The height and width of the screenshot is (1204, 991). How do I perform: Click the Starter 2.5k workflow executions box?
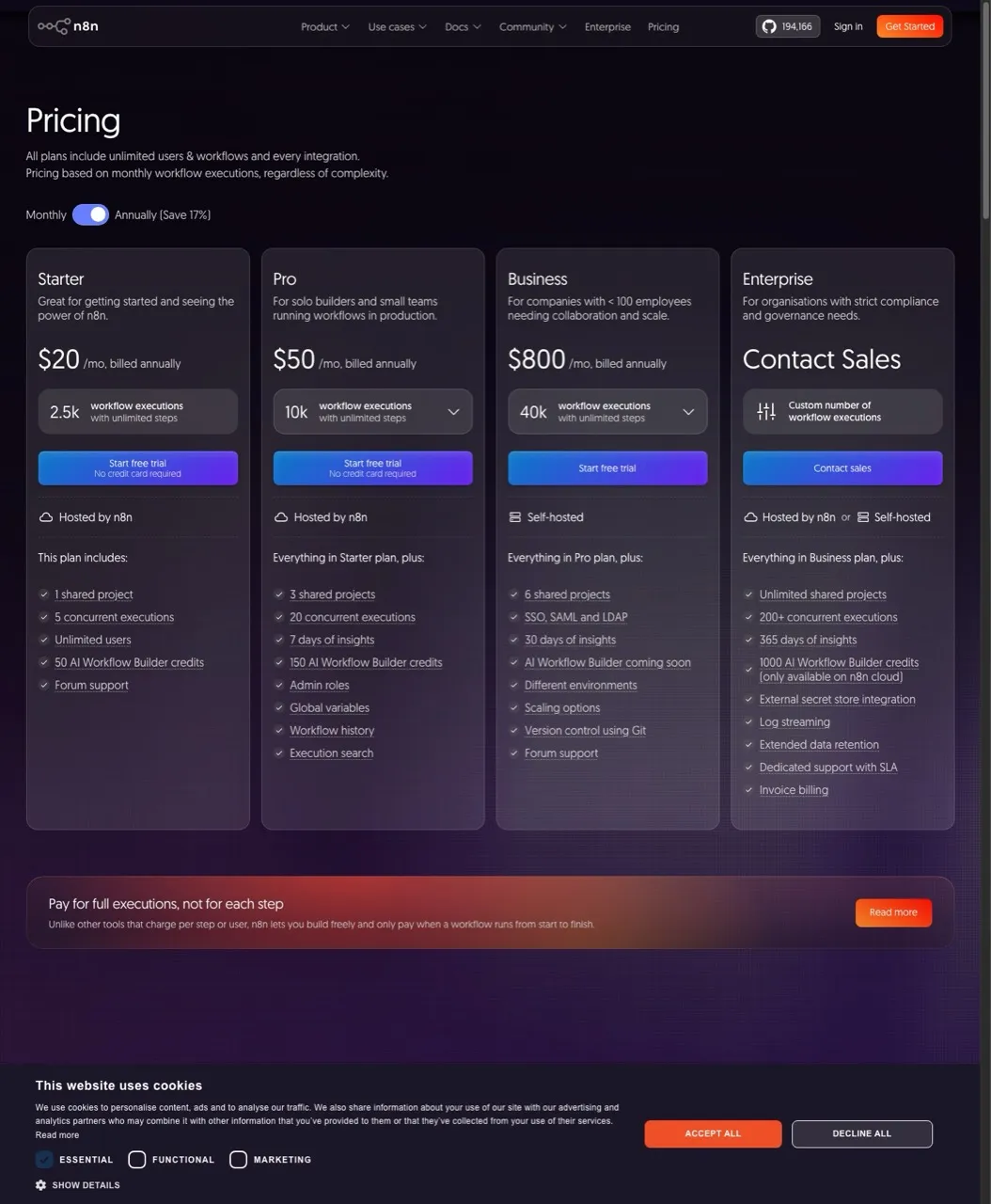137,412
